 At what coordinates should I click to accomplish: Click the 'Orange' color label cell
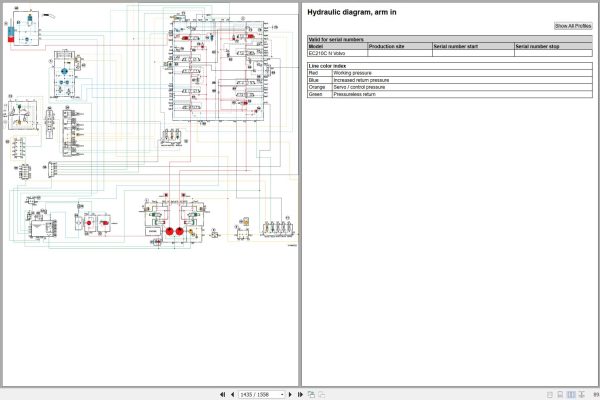[x=320, y=87]
